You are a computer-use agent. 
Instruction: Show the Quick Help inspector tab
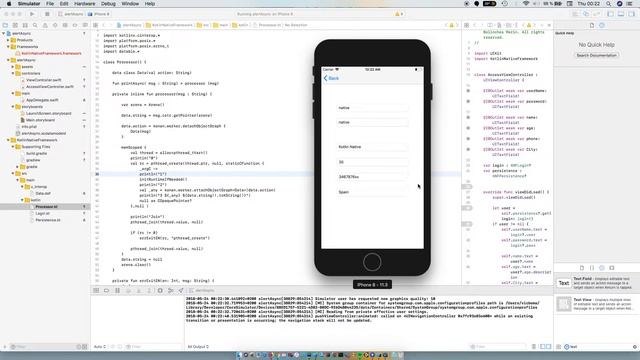(x=602, y=25)
